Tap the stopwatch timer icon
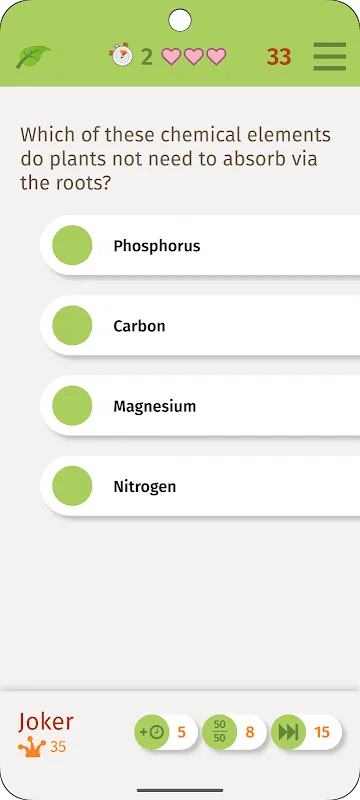 [121, 55]
